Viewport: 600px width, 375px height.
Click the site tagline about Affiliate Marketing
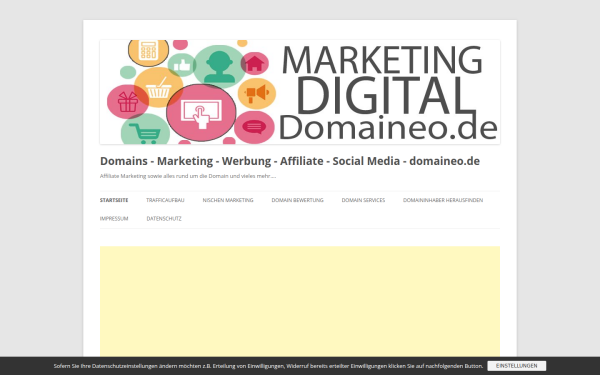(x=188, y=176)
